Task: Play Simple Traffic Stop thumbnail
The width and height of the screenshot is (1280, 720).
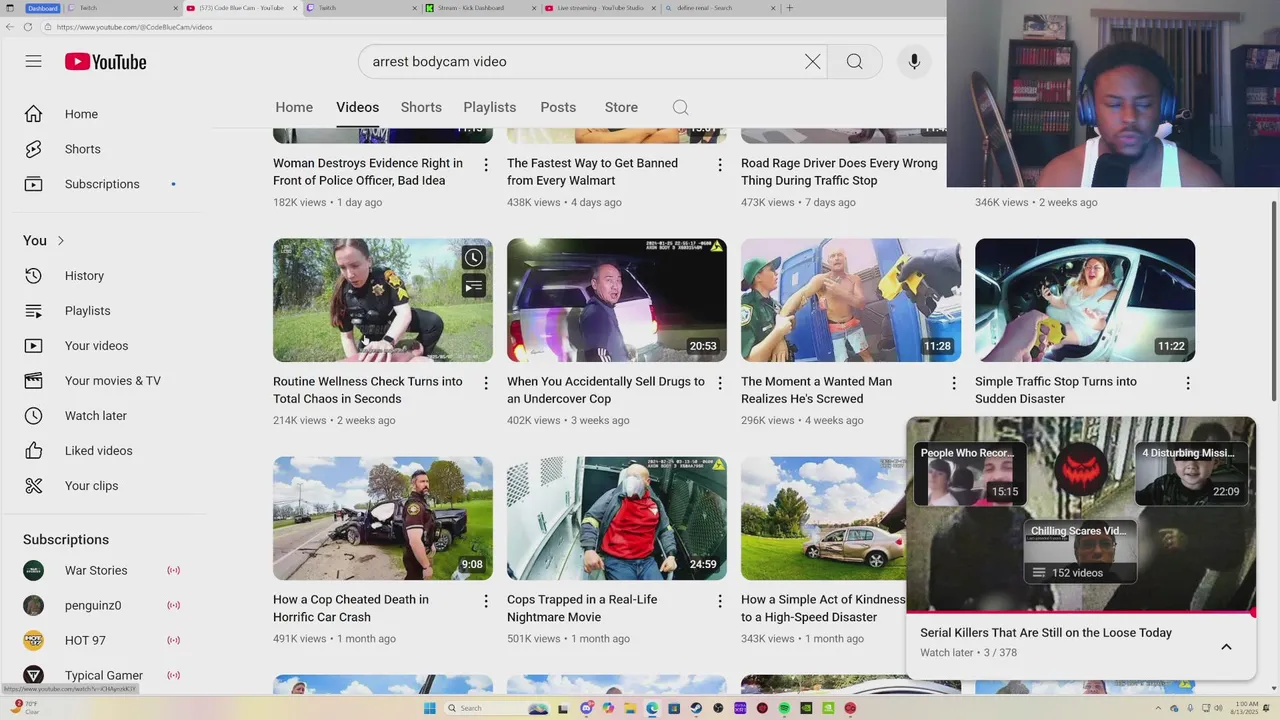Action: pyautogui.click(x=1085, y=300)
